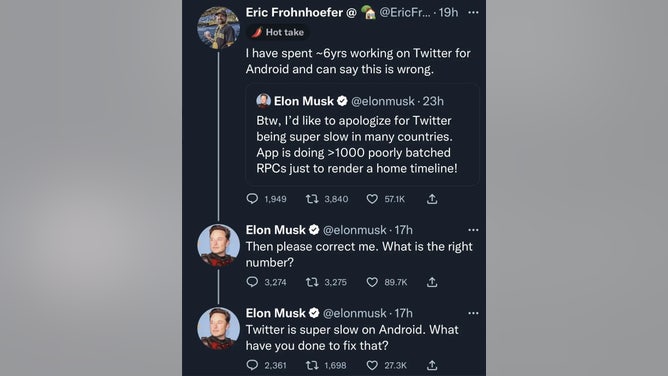Retweet the tweet with 3,275 retweets
The height and width of the screenshot is (376, 668).
(312, 282)
